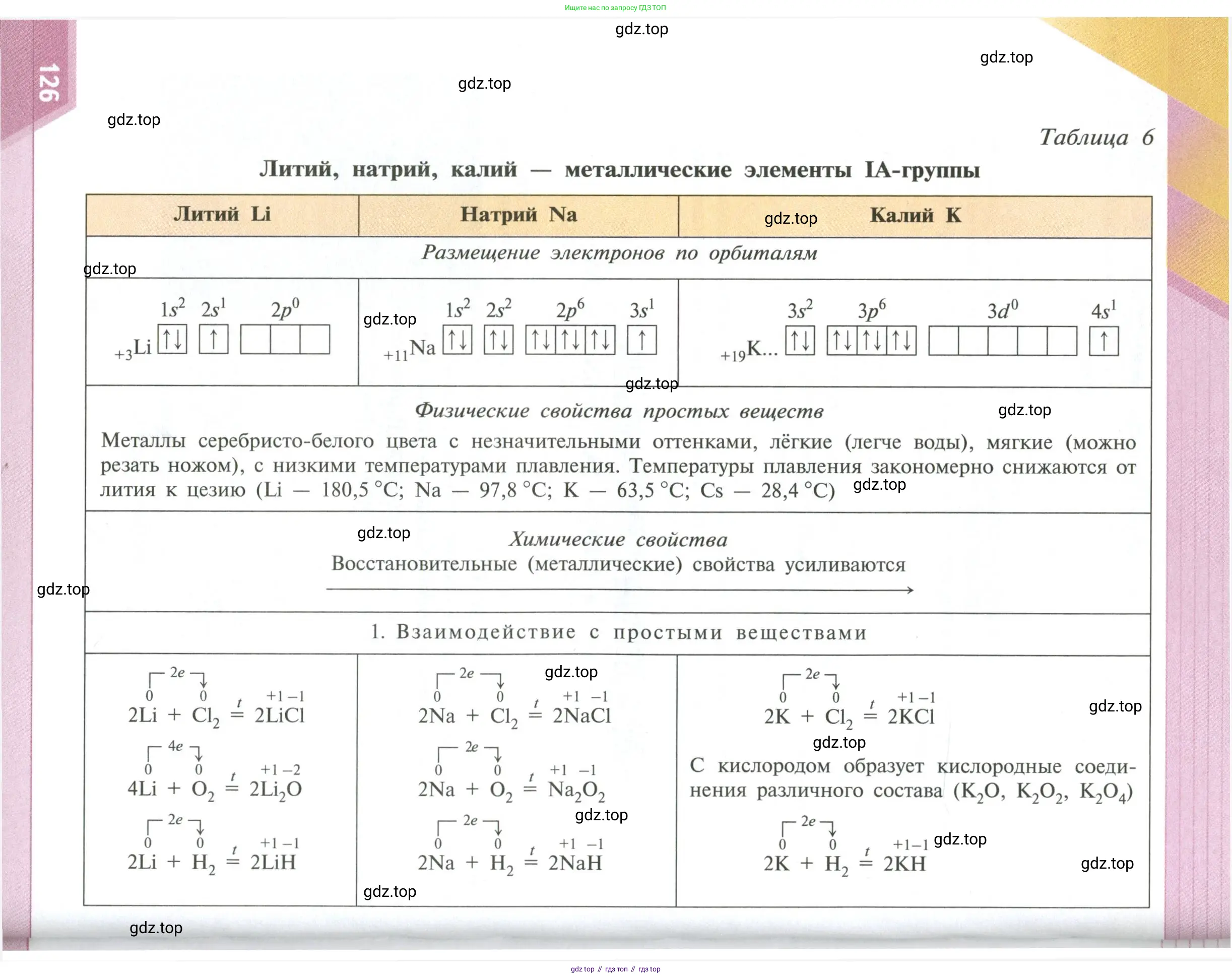Click the melting point 'Cs — 28,4 °C'
The height and width of the screenshot is (978, 1232).
tap(763, 491)
